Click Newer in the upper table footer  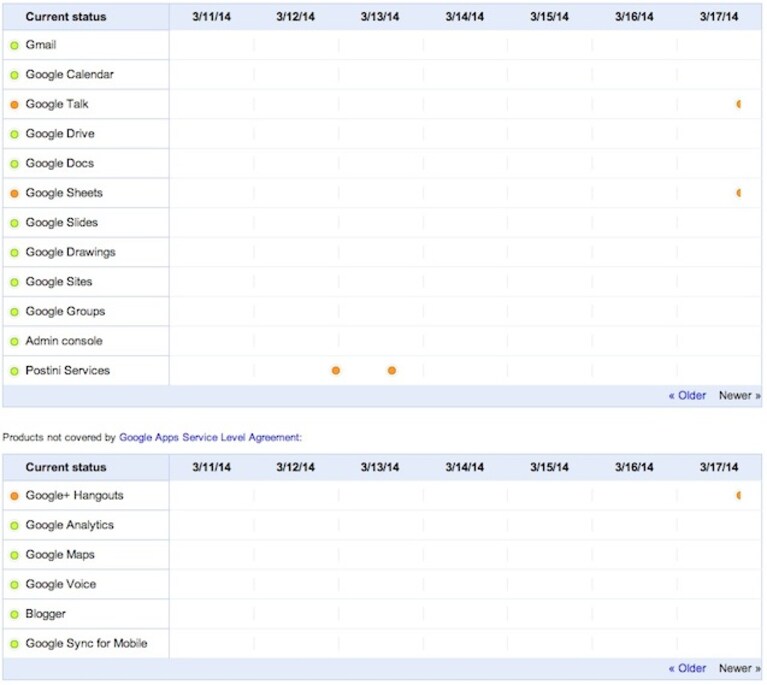click(740, 395)
